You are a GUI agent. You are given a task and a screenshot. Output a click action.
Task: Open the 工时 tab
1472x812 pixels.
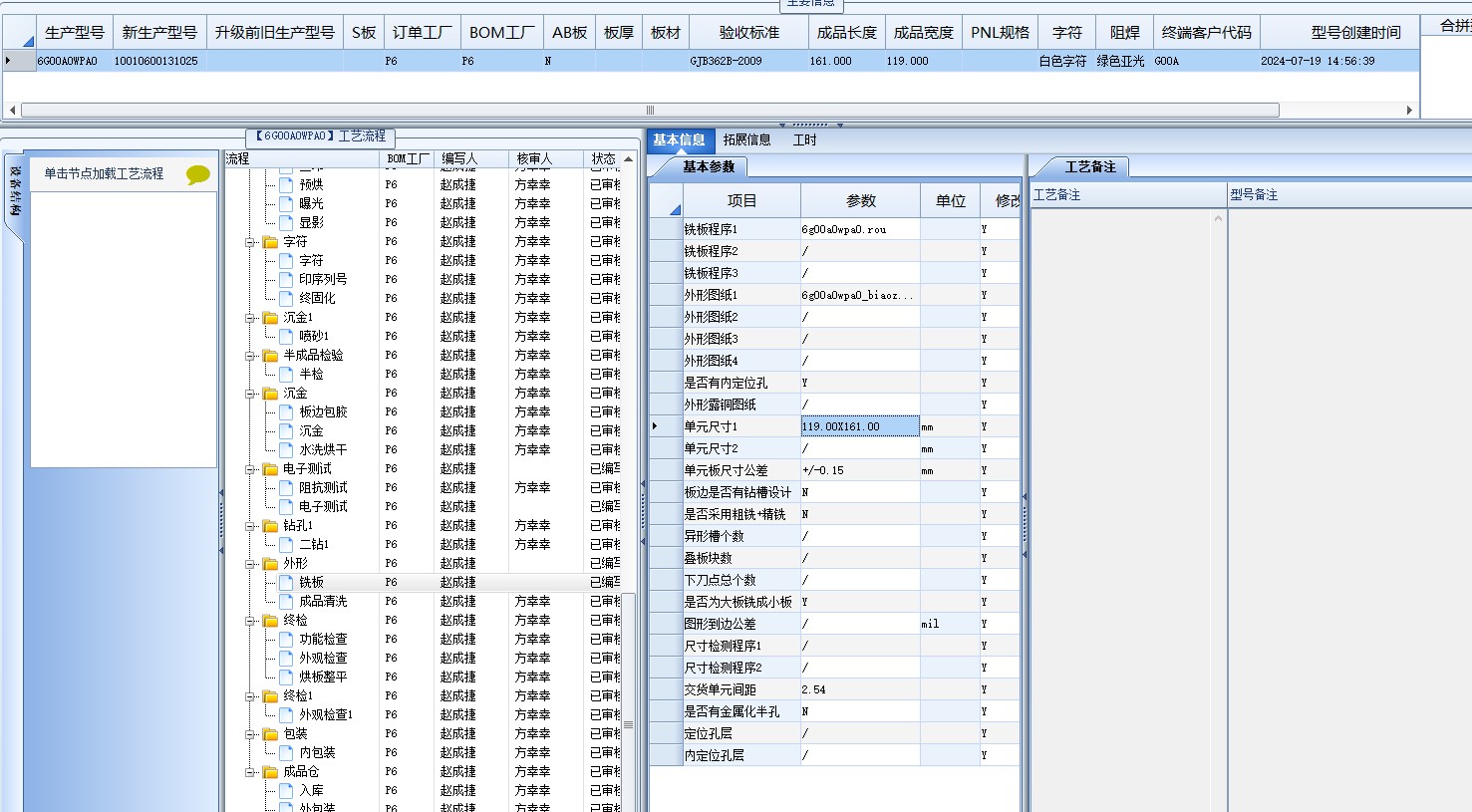pos(804,140)
